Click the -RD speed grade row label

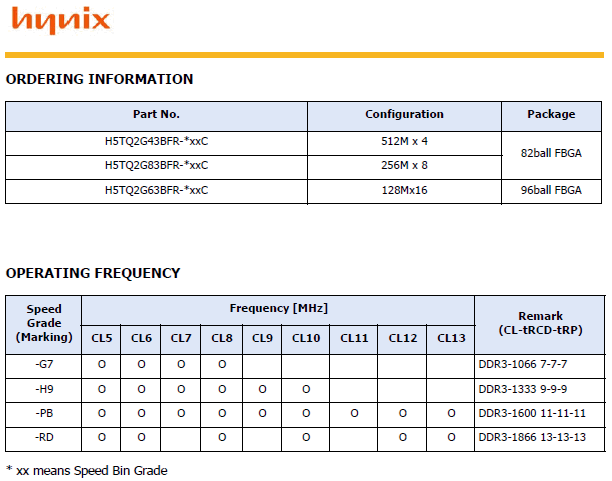click(43, 437)
